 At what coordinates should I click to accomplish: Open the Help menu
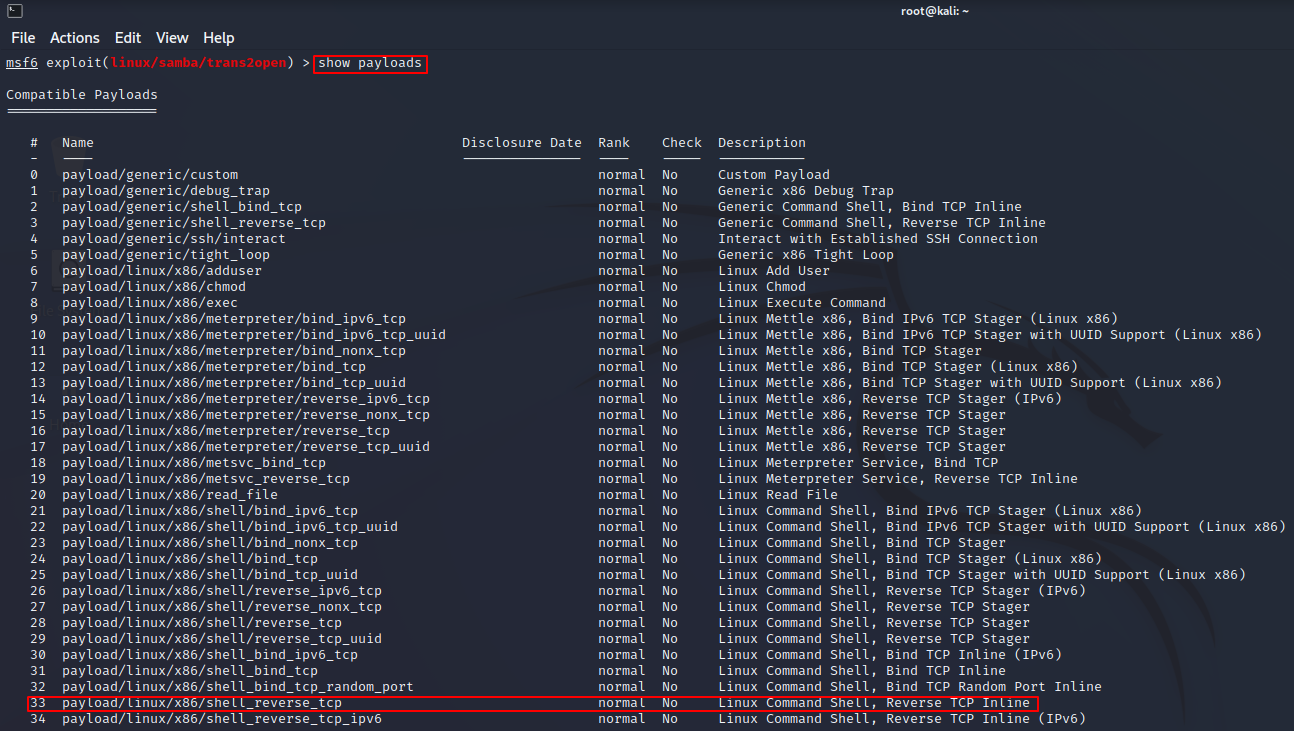218,38
